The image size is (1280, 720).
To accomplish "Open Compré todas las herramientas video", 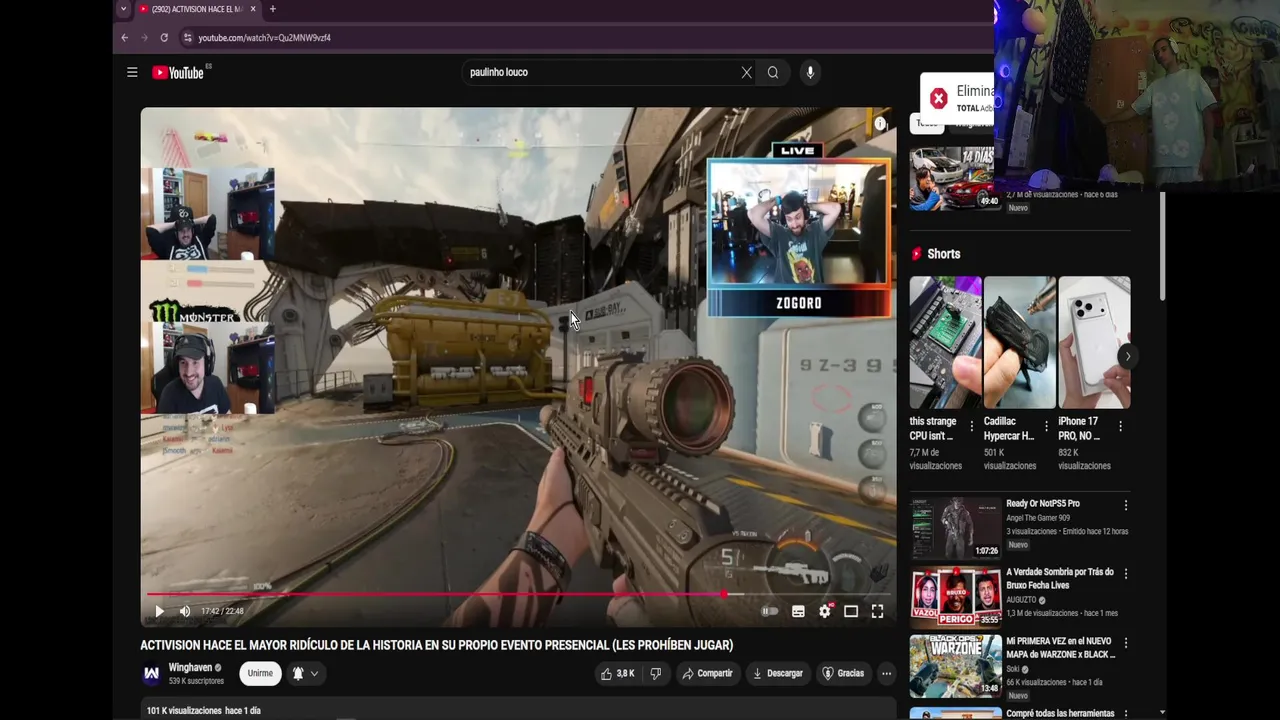I will (x=1060, y=713).
